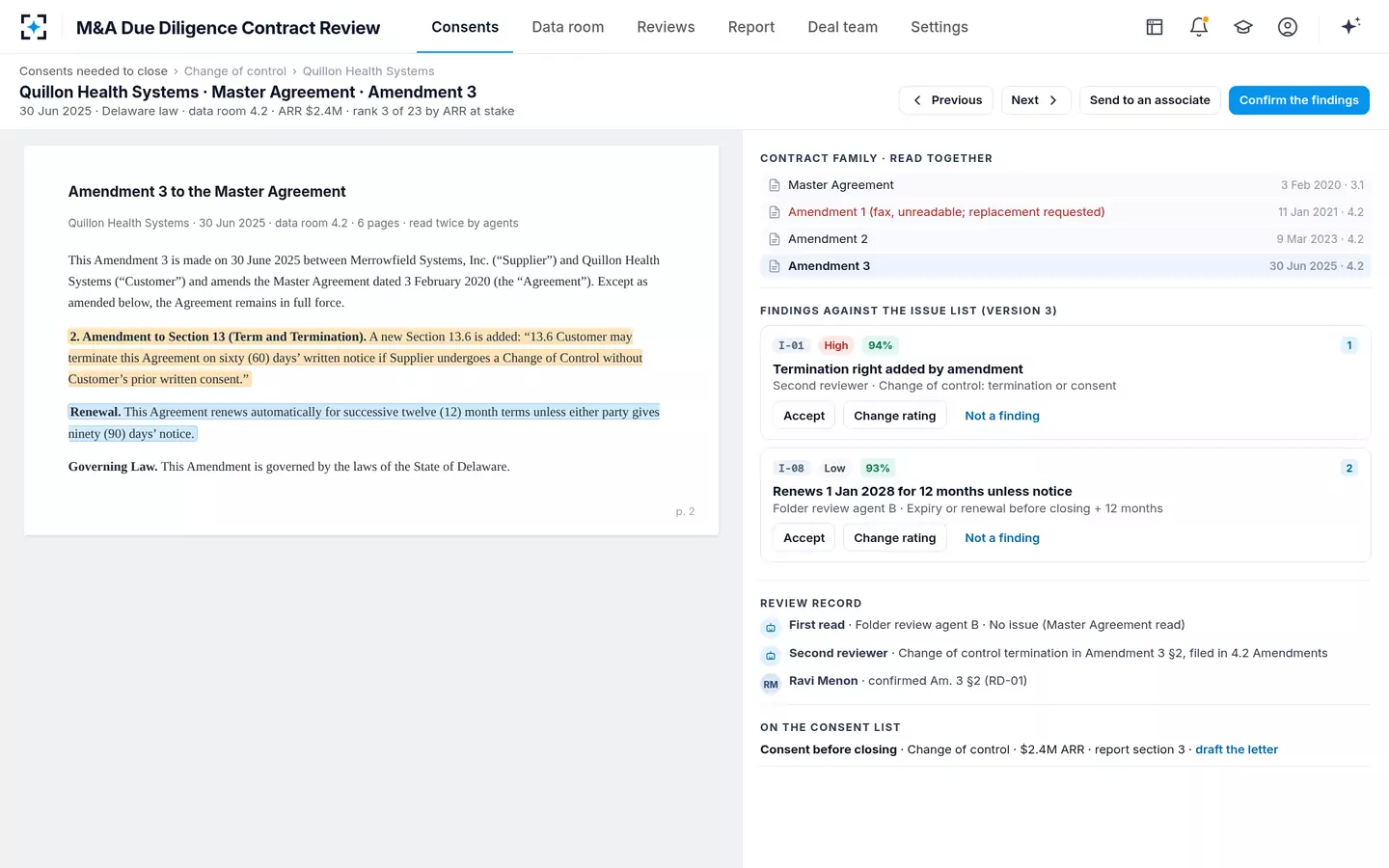Click the document icon beside Master Agreement

[x=774, y=185]
